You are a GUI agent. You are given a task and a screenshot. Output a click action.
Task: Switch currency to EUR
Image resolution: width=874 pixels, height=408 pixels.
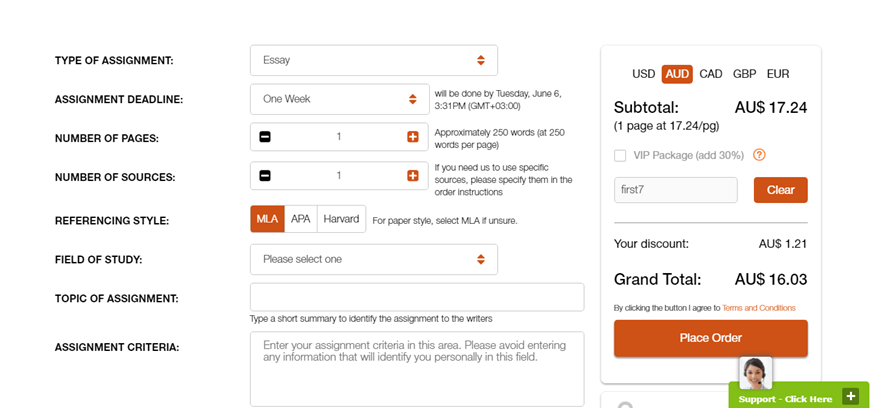pyautogui.click(x=778, y=74)
